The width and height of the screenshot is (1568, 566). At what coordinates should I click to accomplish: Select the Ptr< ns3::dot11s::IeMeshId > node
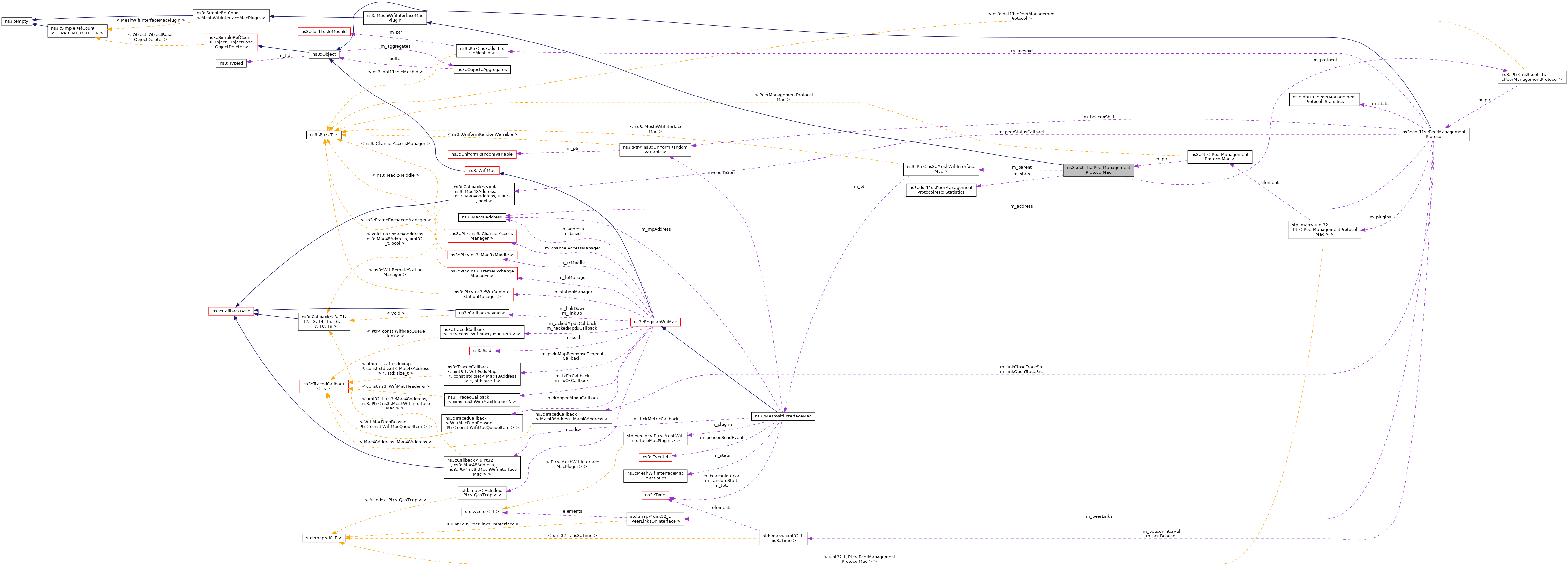[482, 50]
